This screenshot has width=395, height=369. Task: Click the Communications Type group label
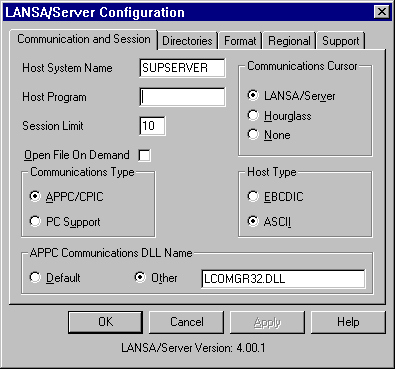pyautogui.click(x=82, y=172)
